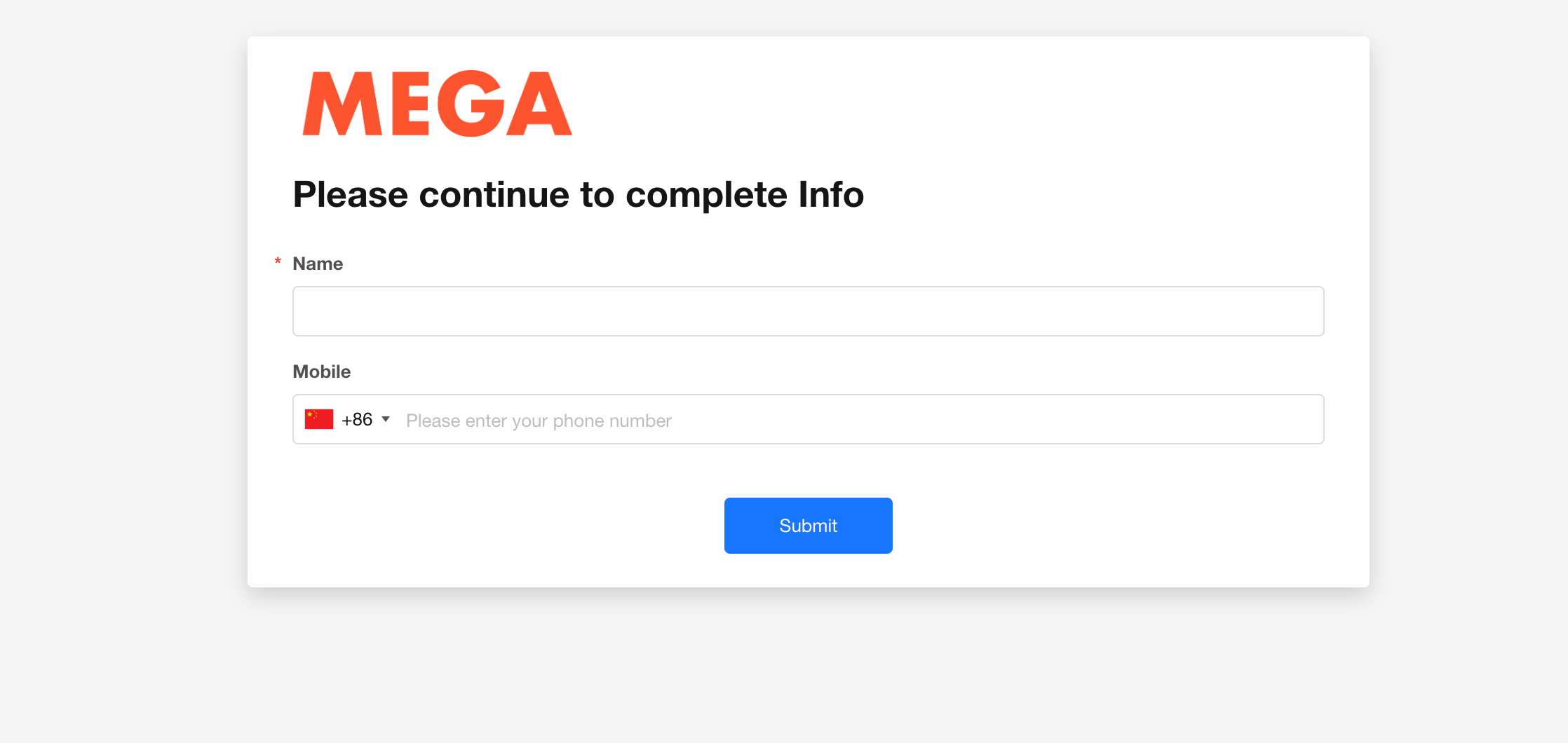Click the word "Please" in the heading
Image resolution: width=1568 pixels, height=743 pixels.
click(350, 195)
